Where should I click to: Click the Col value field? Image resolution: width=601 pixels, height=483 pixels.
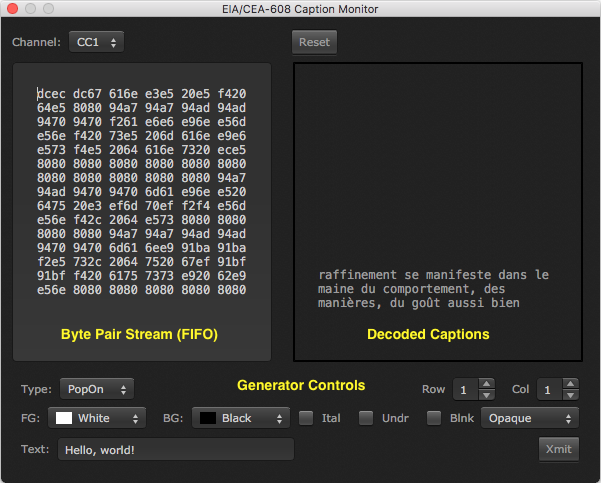tap(549, 389)
